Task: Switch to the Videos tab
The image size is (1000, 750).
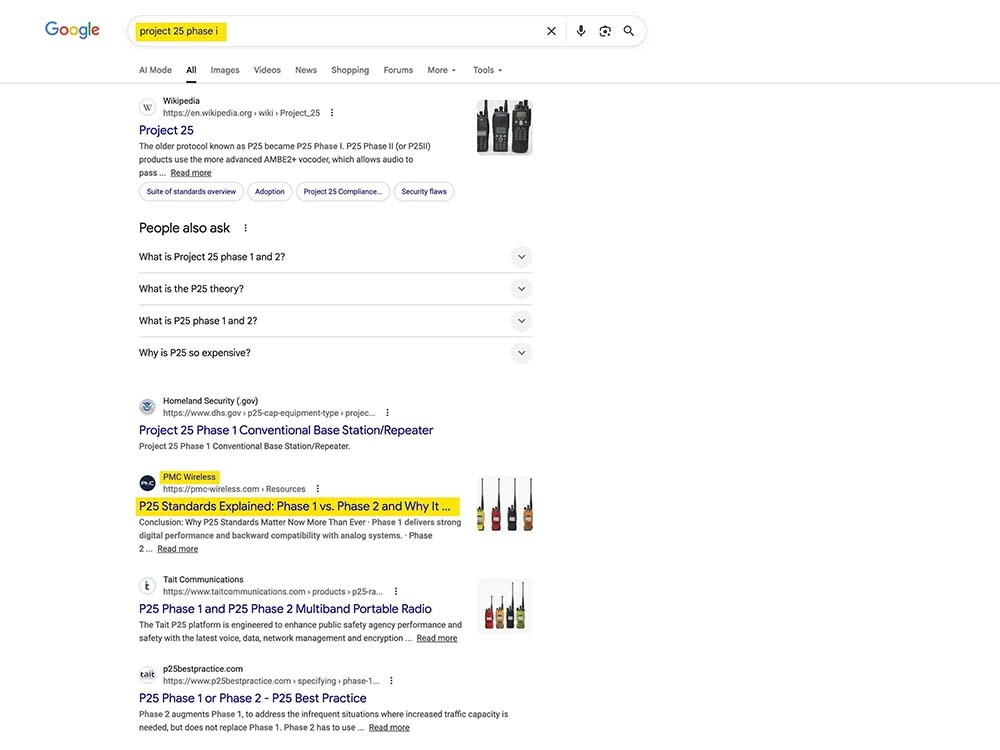Action: pos(267,70)
